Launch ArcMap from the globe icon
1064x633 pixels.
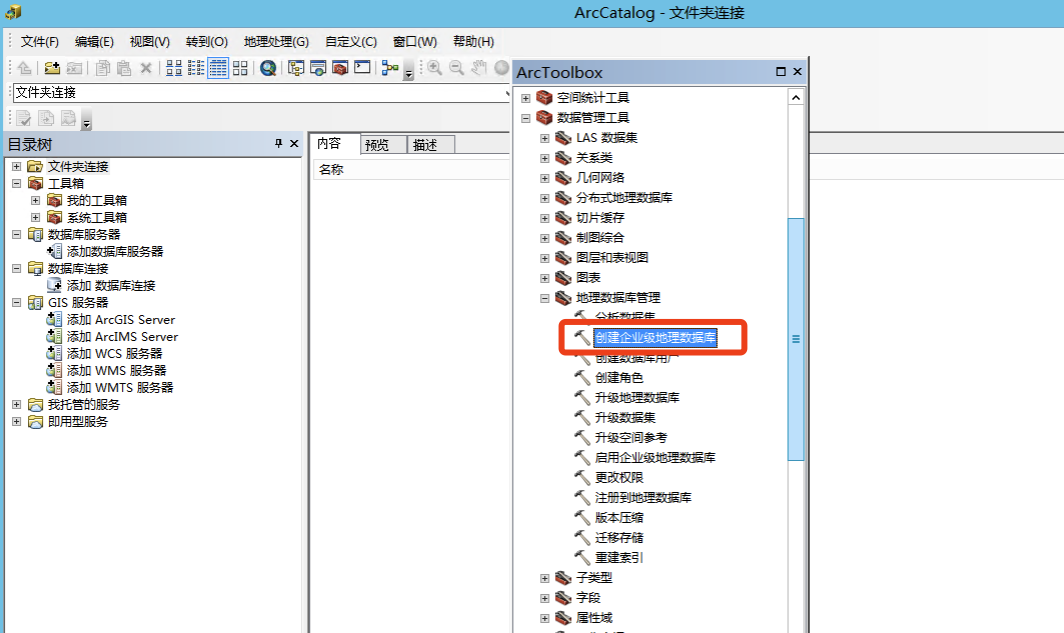269,68
